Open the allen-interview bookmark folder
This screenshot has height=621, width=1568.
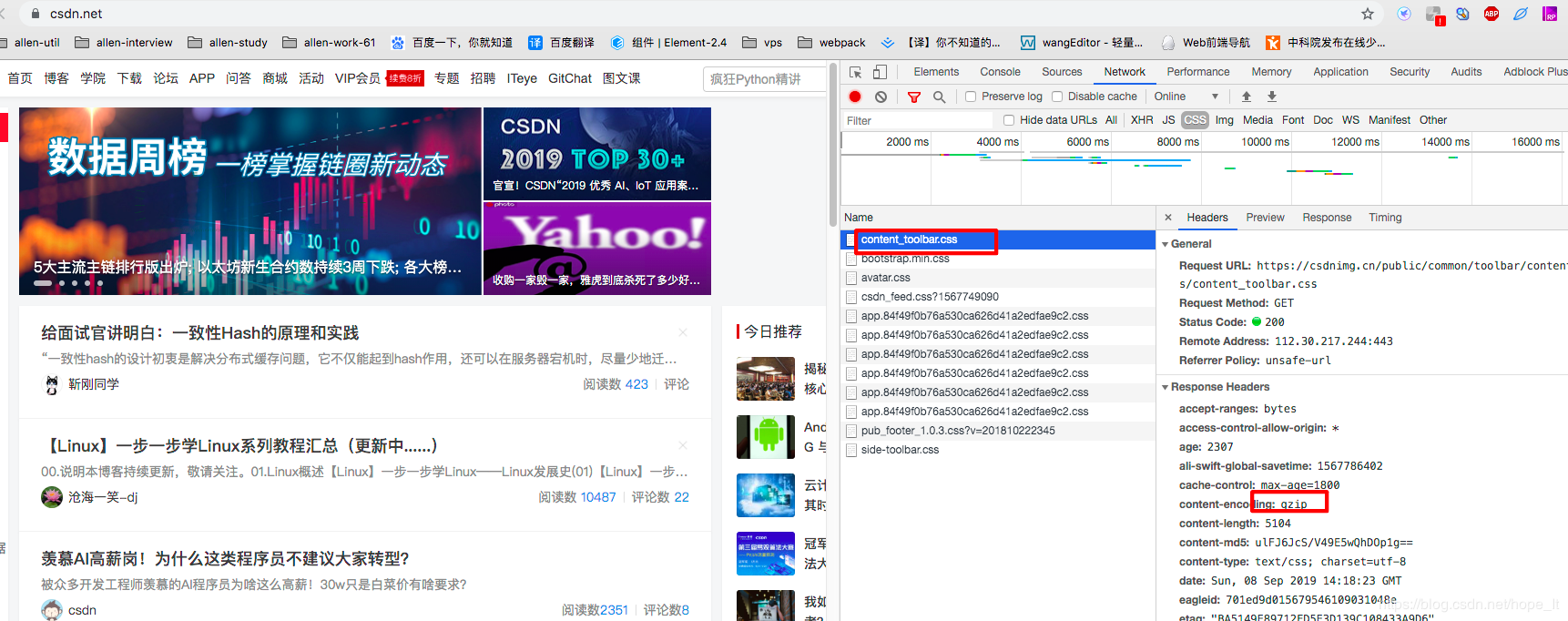point(124,43)
